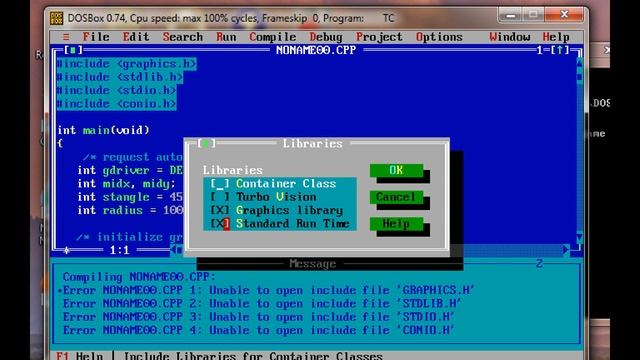Uncheck the Graphics library checkbox
Viewport: 640px width, 360px height.
(x=220, y=211)
